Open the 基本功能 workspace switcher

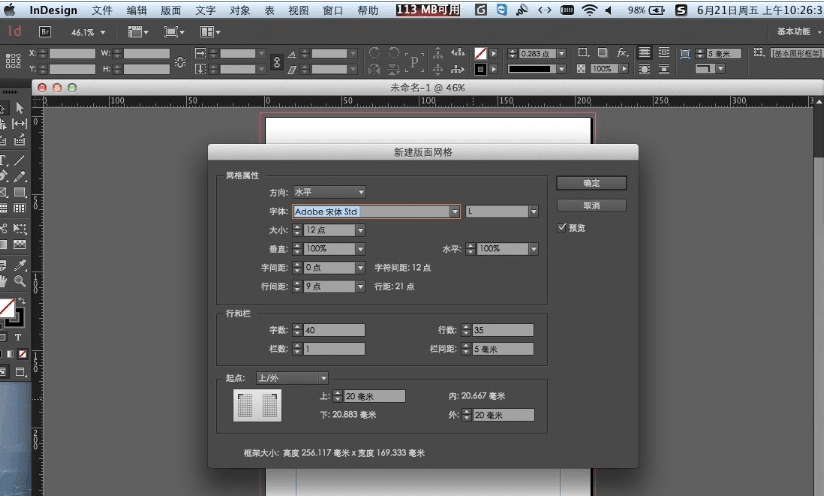coord(793,31)
